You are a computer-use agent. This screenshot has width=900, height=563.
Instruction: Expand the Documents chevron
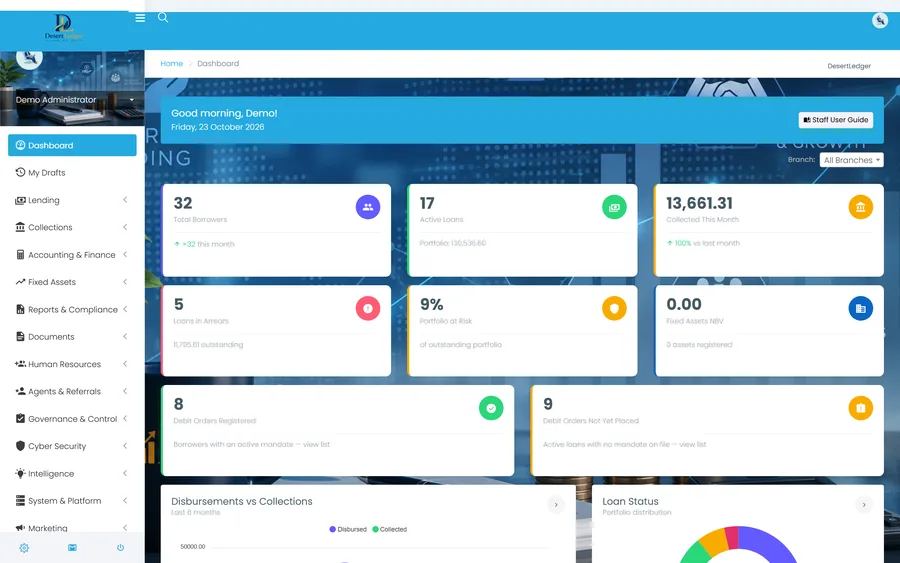pyautogui.click(x=125, y=337)
